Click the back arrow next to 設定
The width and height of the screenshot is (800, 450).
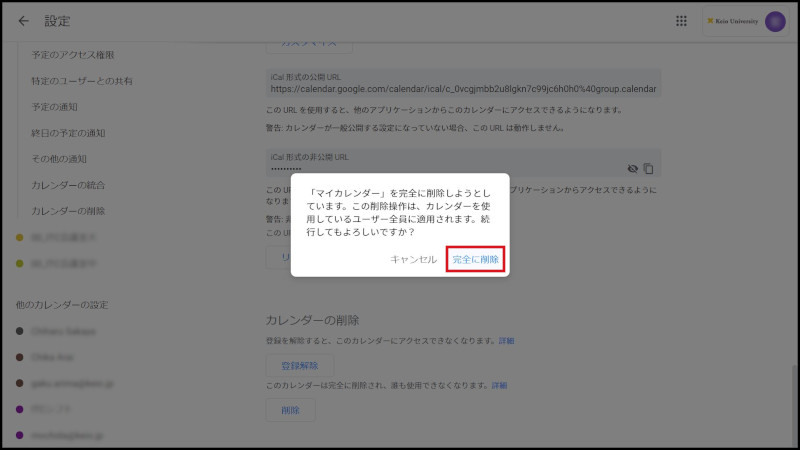pyautogui.click(x=23, y=21)
